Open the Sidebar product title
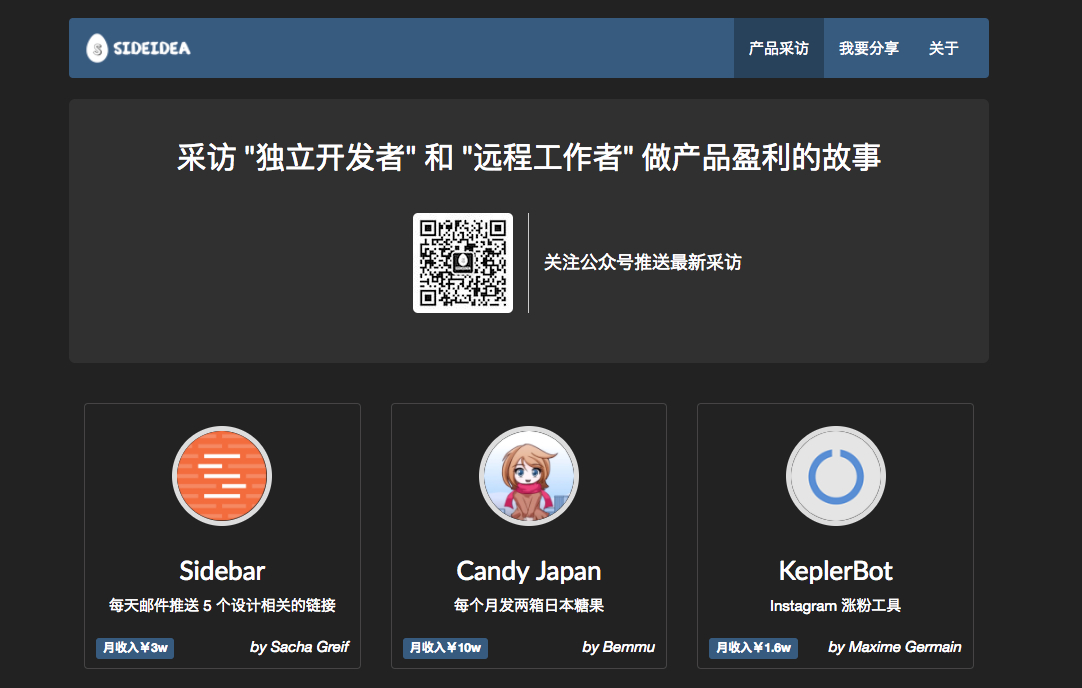The height and width of the screenshot is (688, 1082). (x=222, y=571)
